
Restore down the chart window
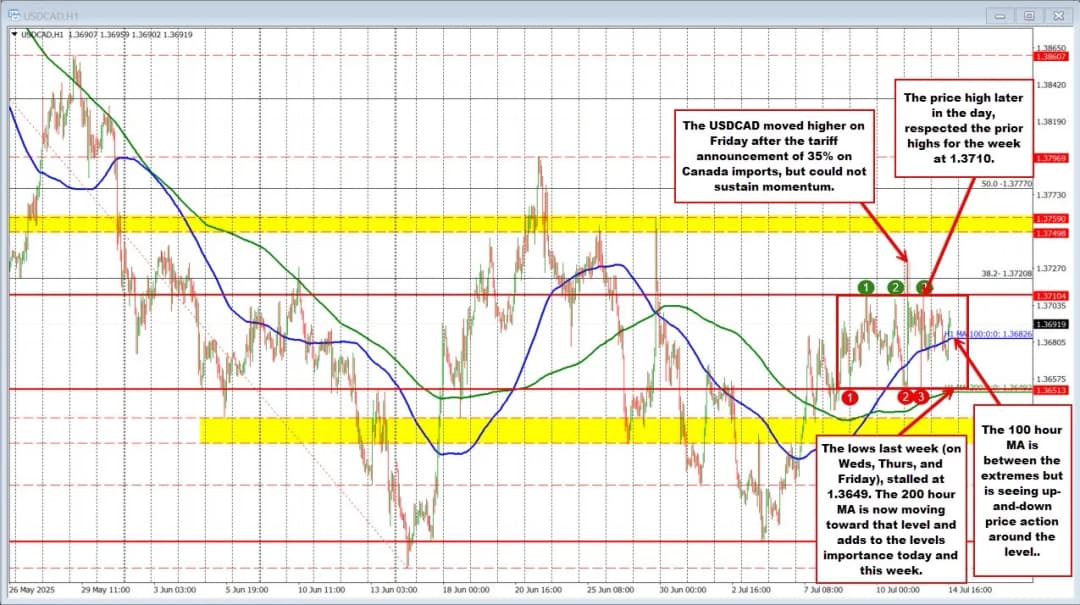1028,15
